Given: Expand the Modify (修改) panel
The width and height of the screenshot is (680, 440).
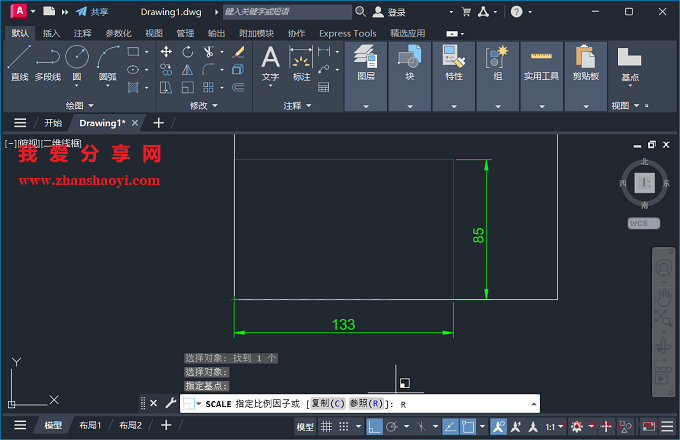Looking at the screenshot, I should click(204, 105).
